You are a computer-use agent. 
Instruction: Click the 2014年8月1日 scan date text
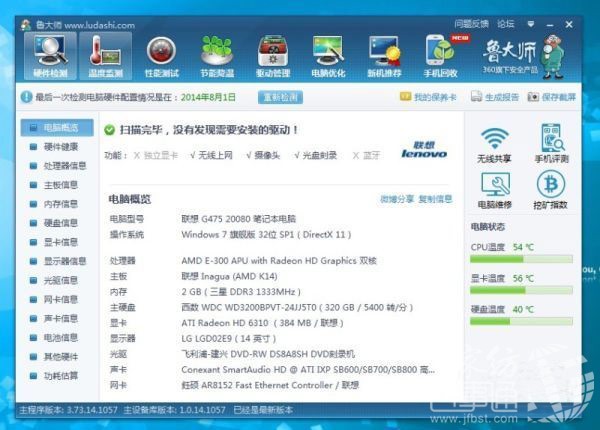click(x=208, y=97)
